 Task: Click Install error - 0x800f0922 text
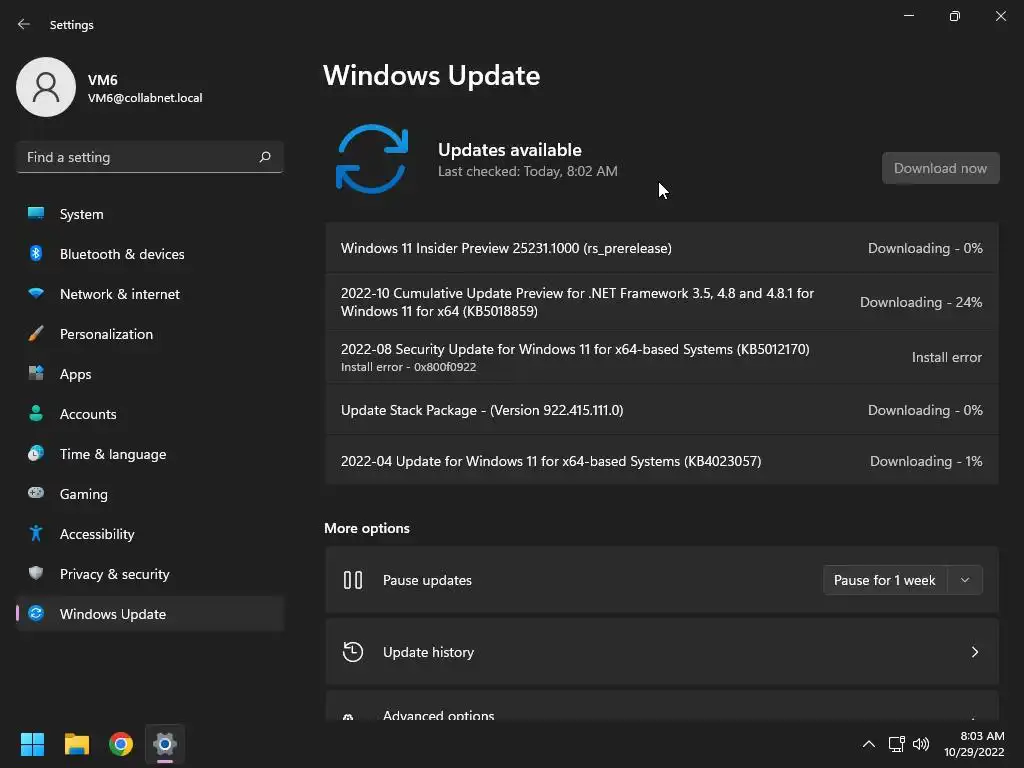click(x=408, y=367)
